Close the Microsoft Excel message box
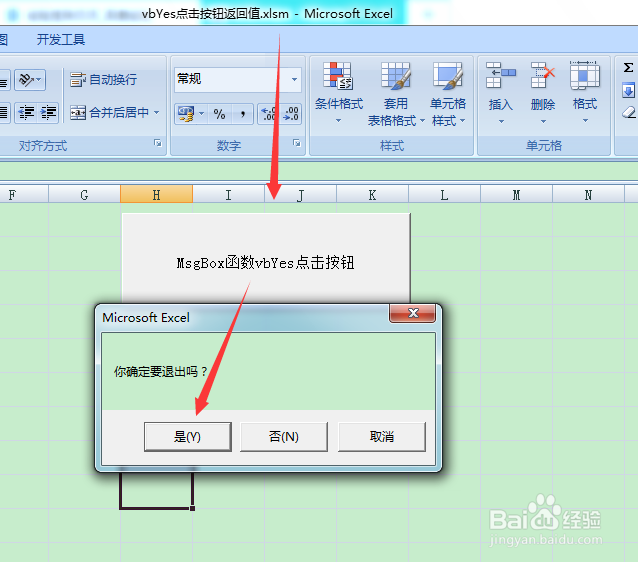Image resolution: width=638 pixels, height=562 pixels. coord(413,313)
